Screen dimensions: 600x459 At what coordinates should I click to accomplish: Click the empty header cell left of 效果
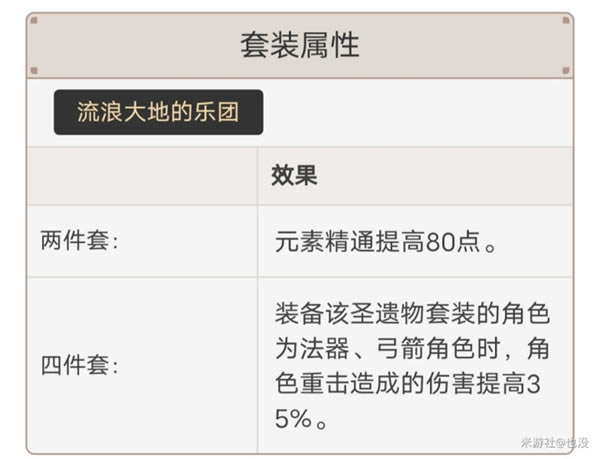click(143, 177)
